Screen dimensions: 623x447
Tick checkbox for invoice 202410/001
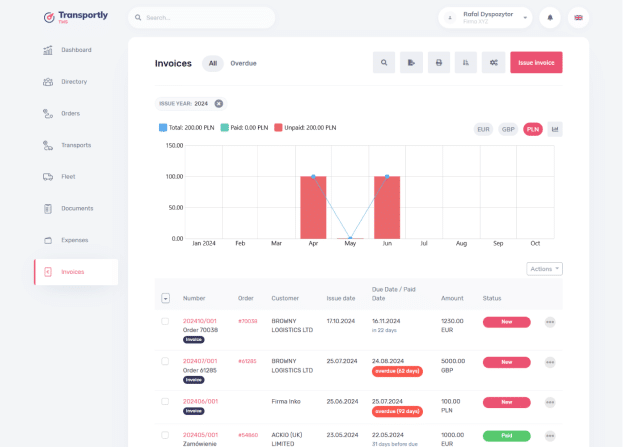pyautogui.click(x=165, y=321)
